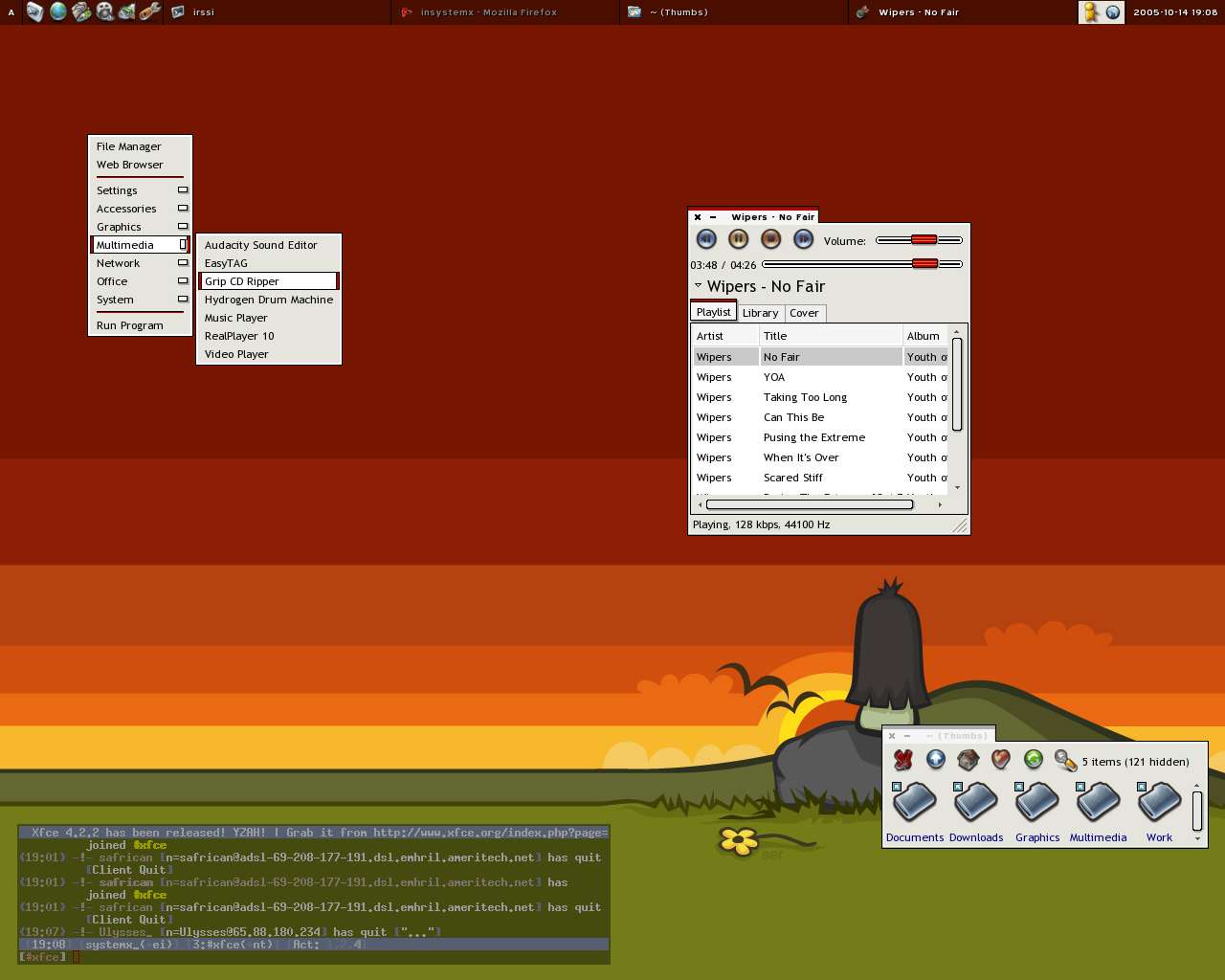The height and width of the screenshot is (980, 1225).
Task: Adjust the Volume slider in music player
Action: click(x=919, y=240)
